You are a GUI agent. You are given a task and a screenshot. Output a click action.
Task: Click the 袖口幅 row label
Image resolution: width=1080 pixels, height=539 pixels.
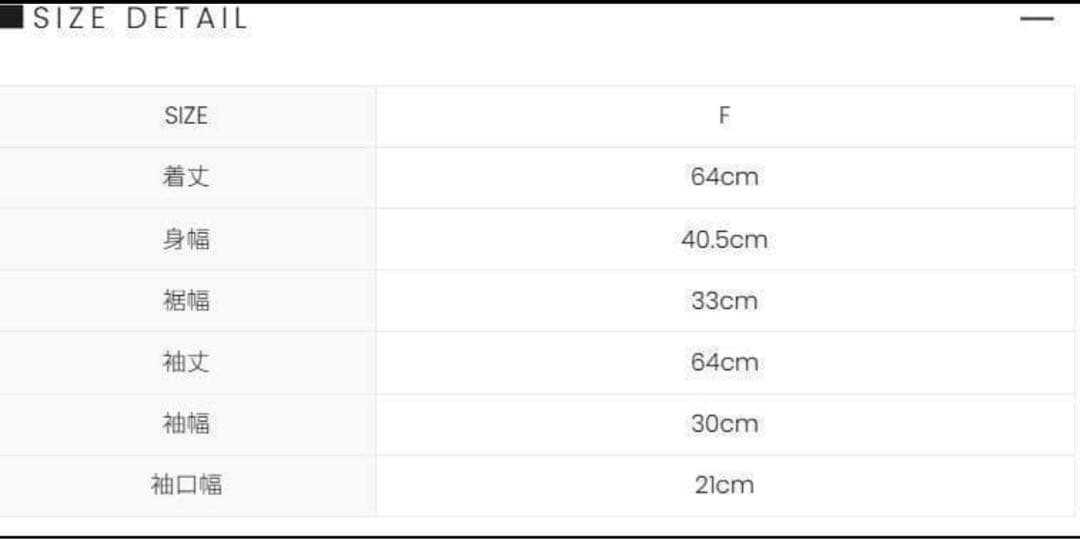click(x=186, y=486)
